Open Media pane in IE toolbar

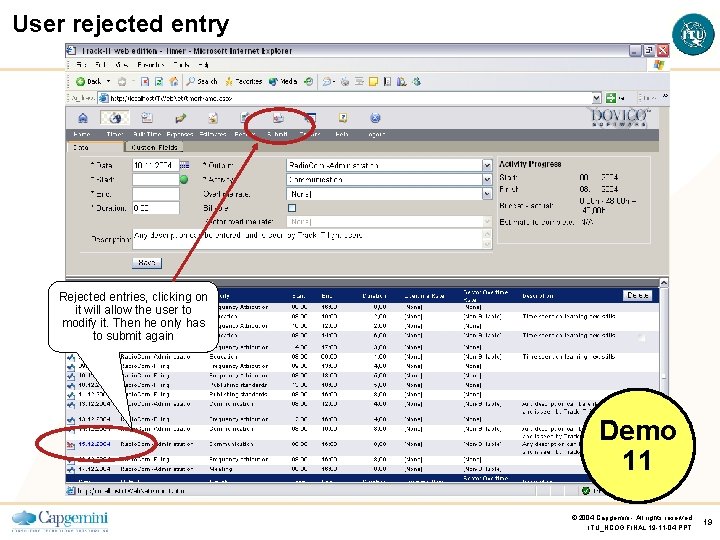(283, 82)
